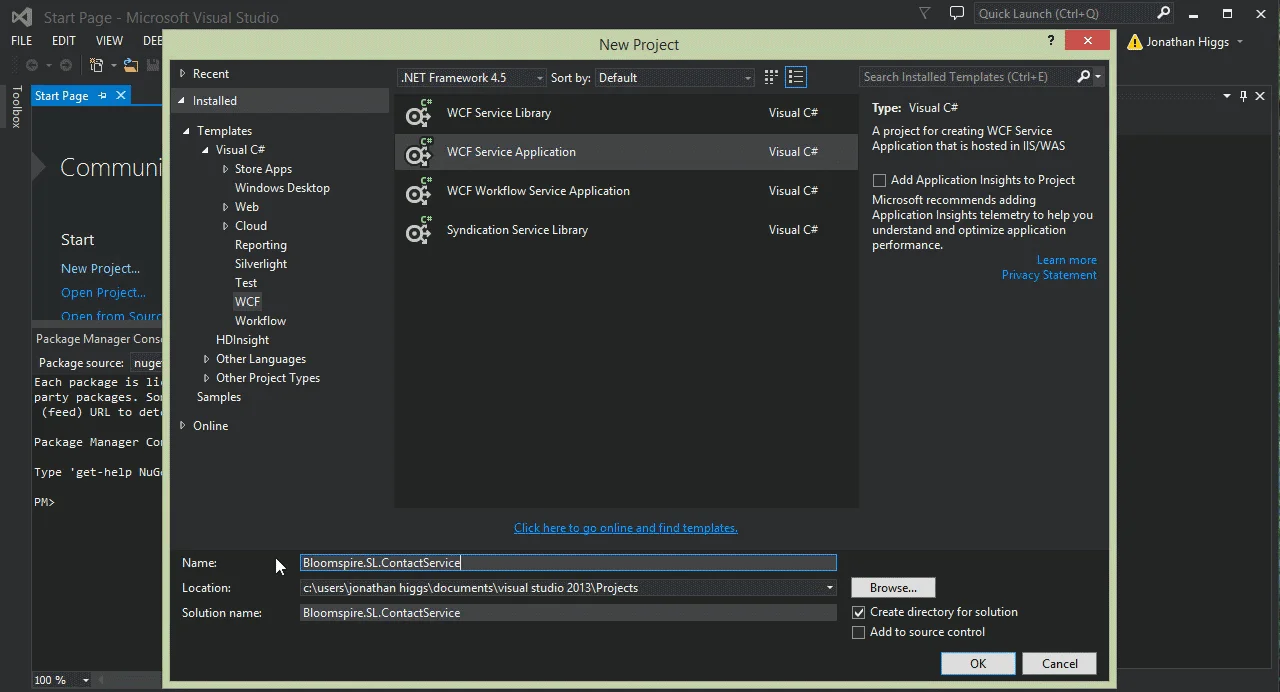Click the Browse button for project location
Image resolution: width=1280 pixels, height=692 pixels.
pos(892,587)
